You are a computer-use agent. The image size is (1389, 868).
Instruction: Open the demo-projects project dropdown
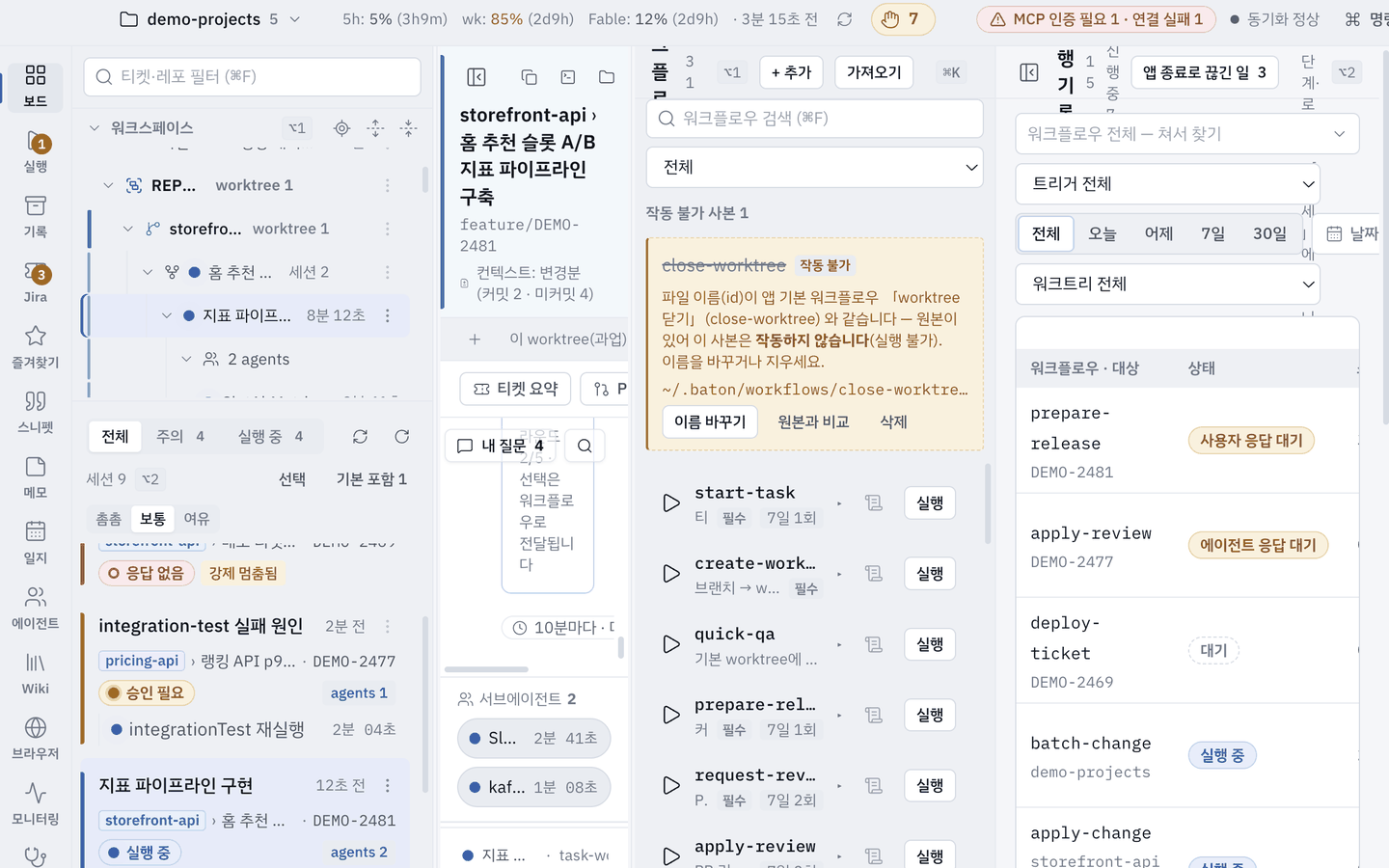point(210,19)
